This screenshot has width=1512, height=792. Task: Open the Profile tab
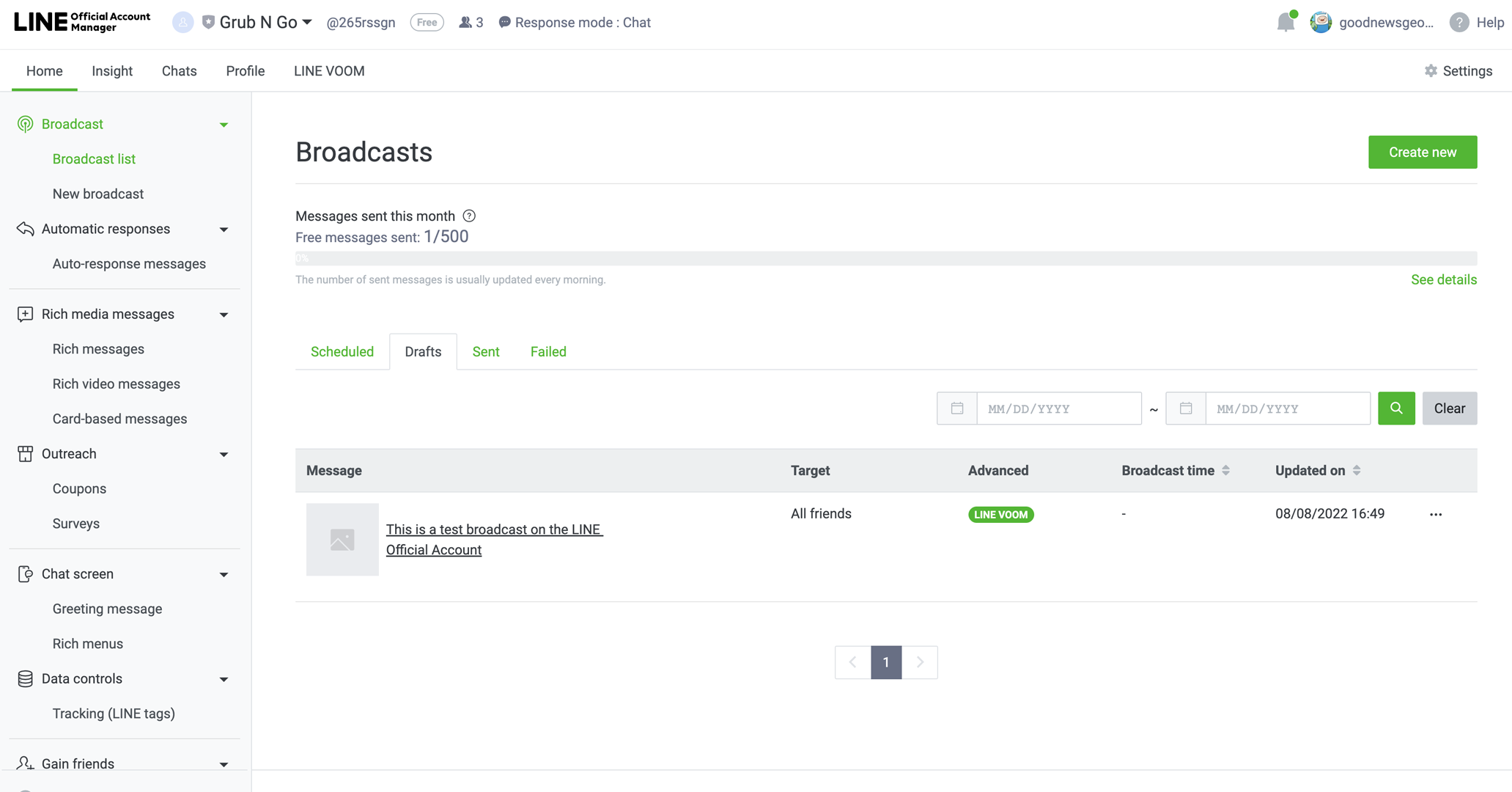[246, 71]
